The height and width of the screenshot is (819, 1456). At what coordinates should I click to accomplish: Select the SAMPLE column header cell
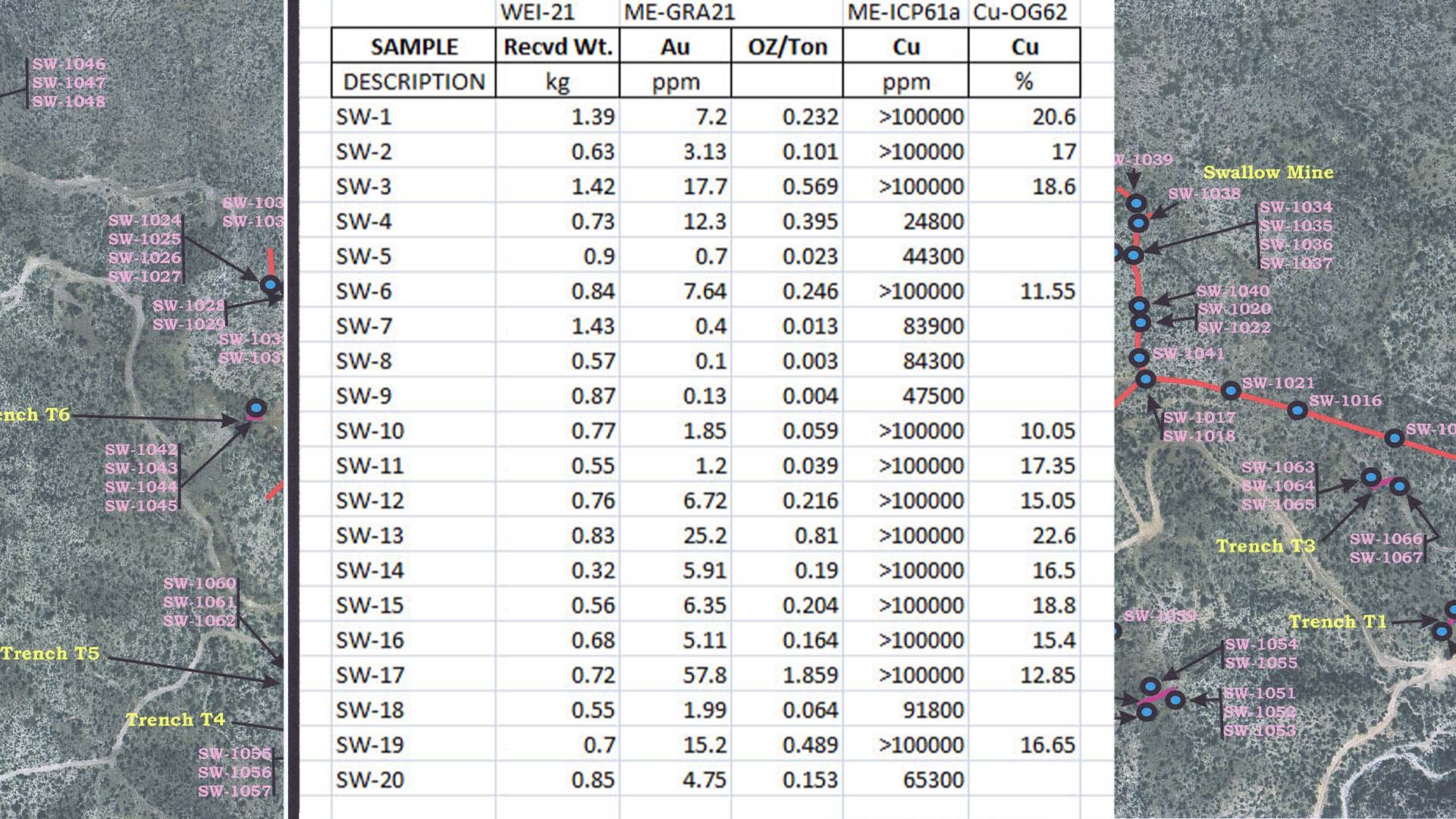tap(413, 47)
